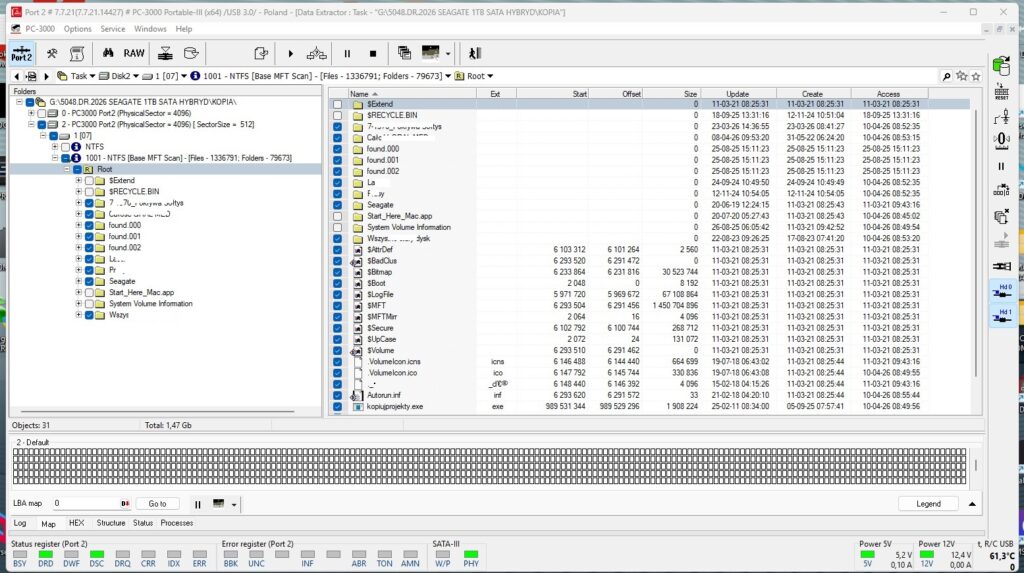1024x573 pixels.
Task: Stop the task with the stop button
Action: coord(372,54)
